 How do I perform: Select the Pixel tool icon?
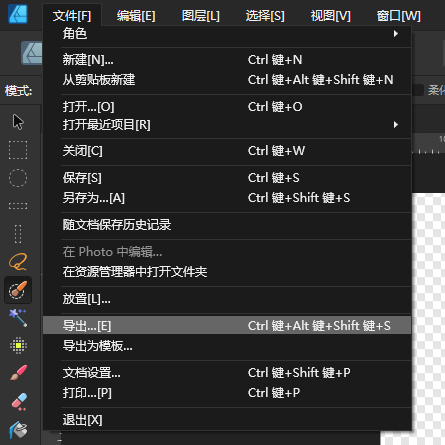pyautogui.click(x=18, y=346)
